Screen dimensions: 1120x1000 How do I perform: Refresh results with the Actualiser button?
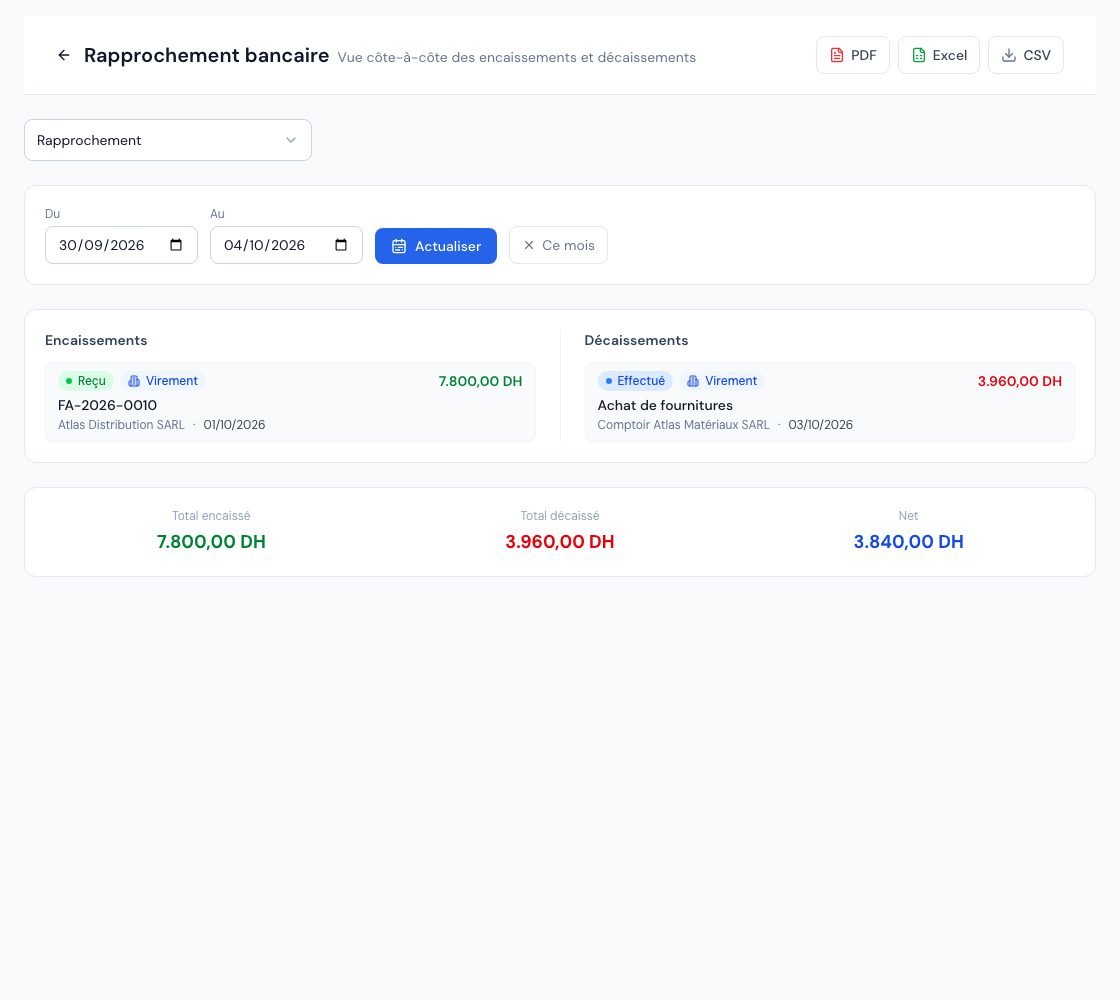pyautogui.click(x=436, y=246)
